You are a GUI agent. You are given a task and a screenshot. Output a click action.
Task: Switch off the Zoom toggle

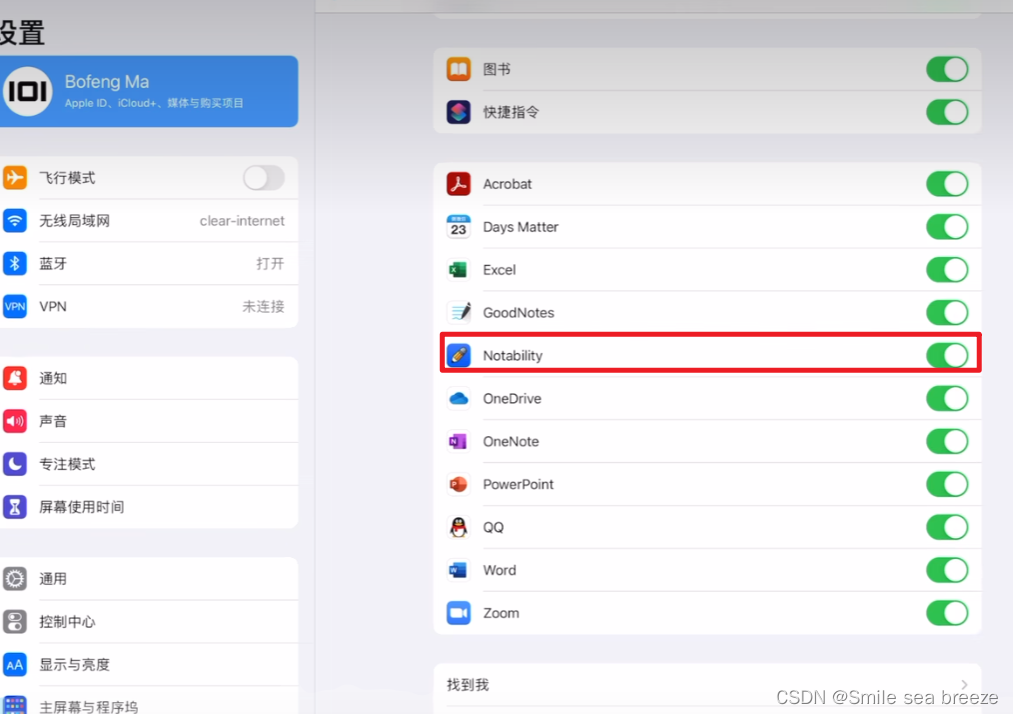point(947,613)
